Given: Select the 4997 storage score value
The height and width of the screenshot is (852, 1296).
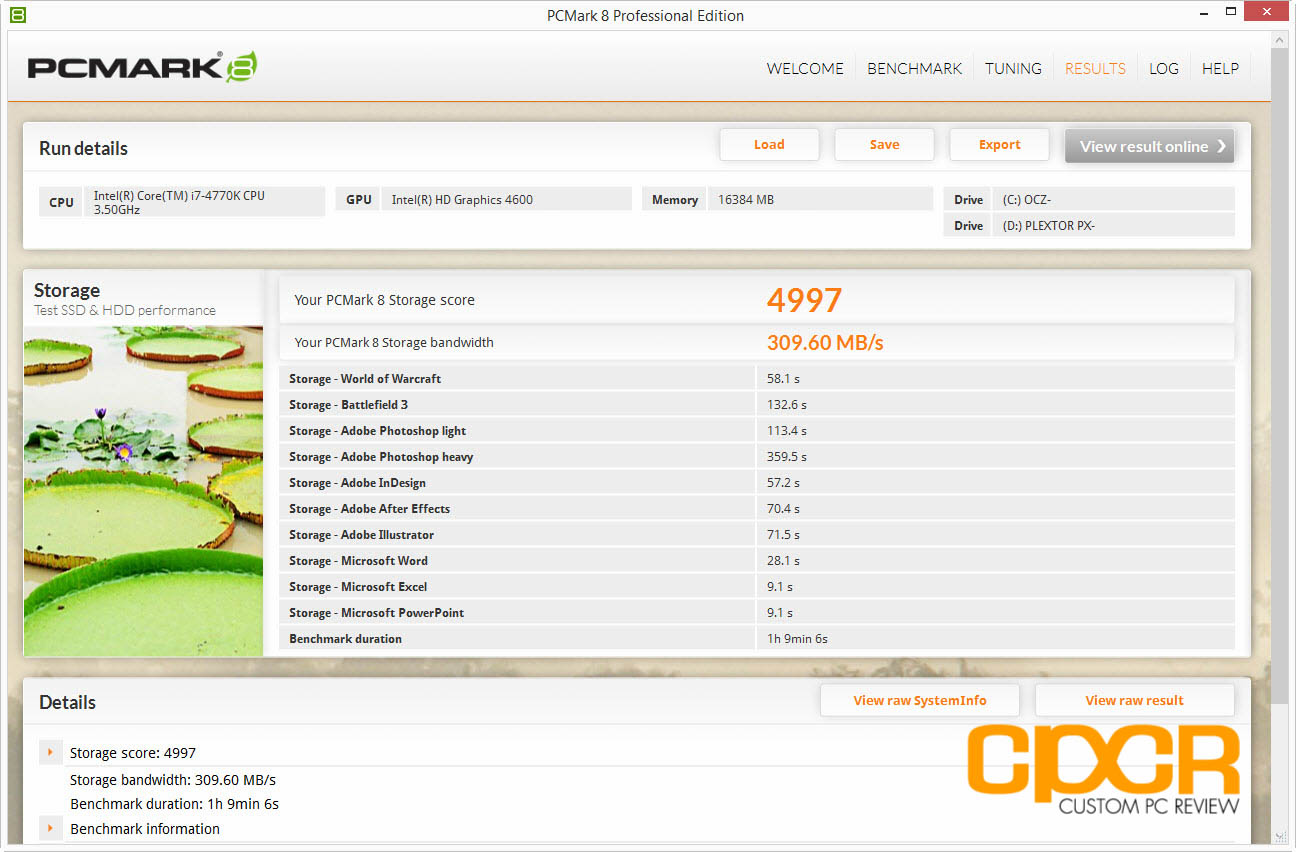Looking at the screenshot, I should (x=804, y=300).
